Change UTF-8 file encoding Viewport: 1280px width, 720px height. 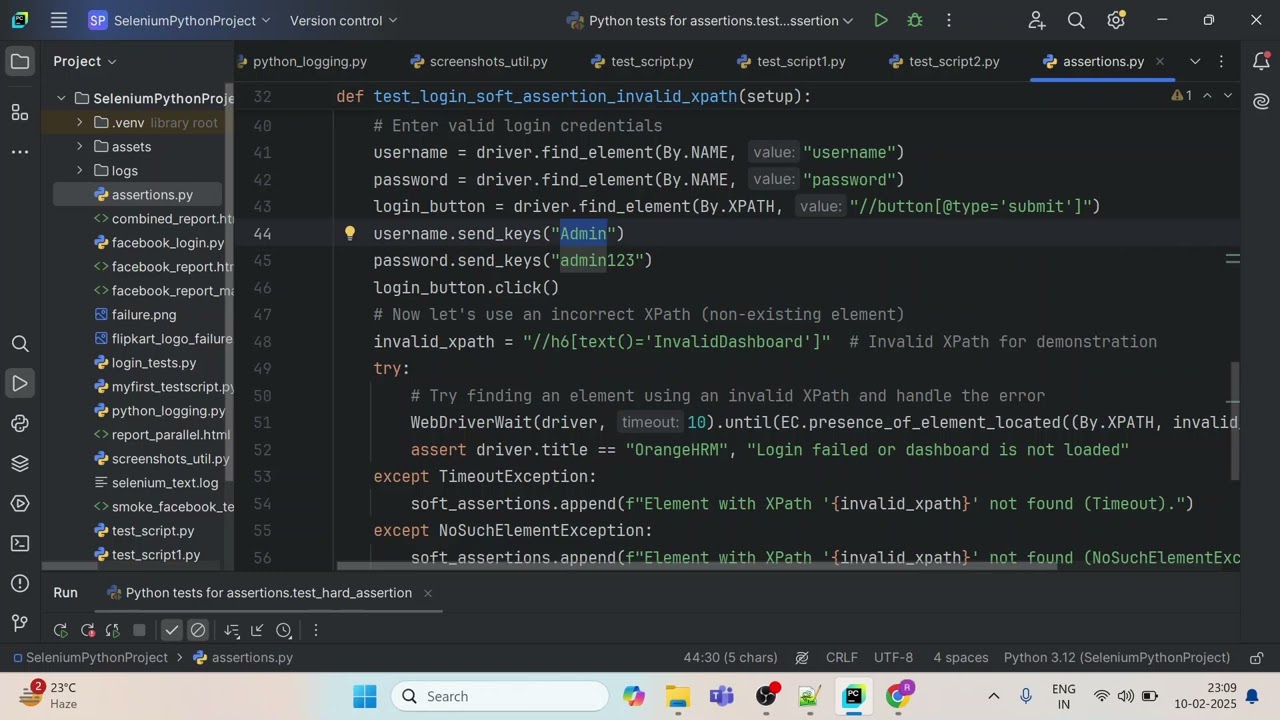click(x=893, y=658)
